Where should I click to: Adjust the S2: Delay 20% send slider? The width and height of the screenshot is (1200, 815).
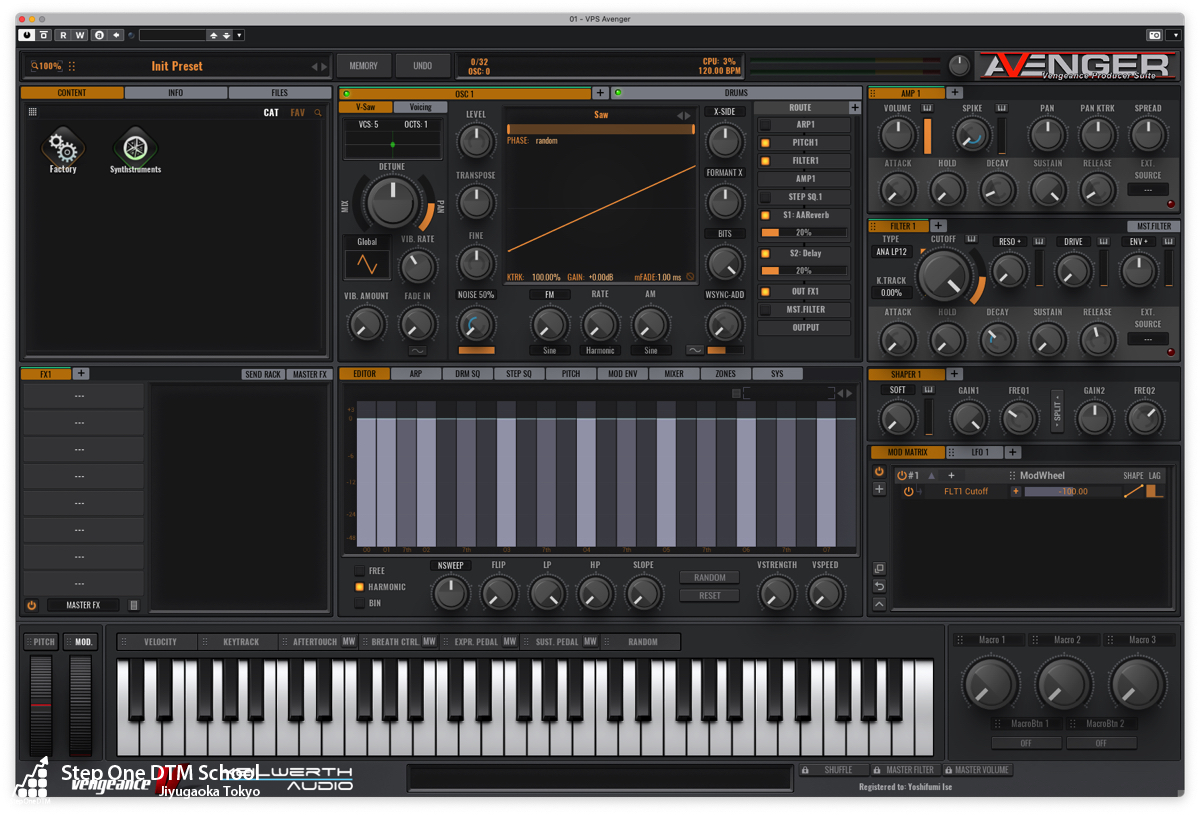pos(804,271)
